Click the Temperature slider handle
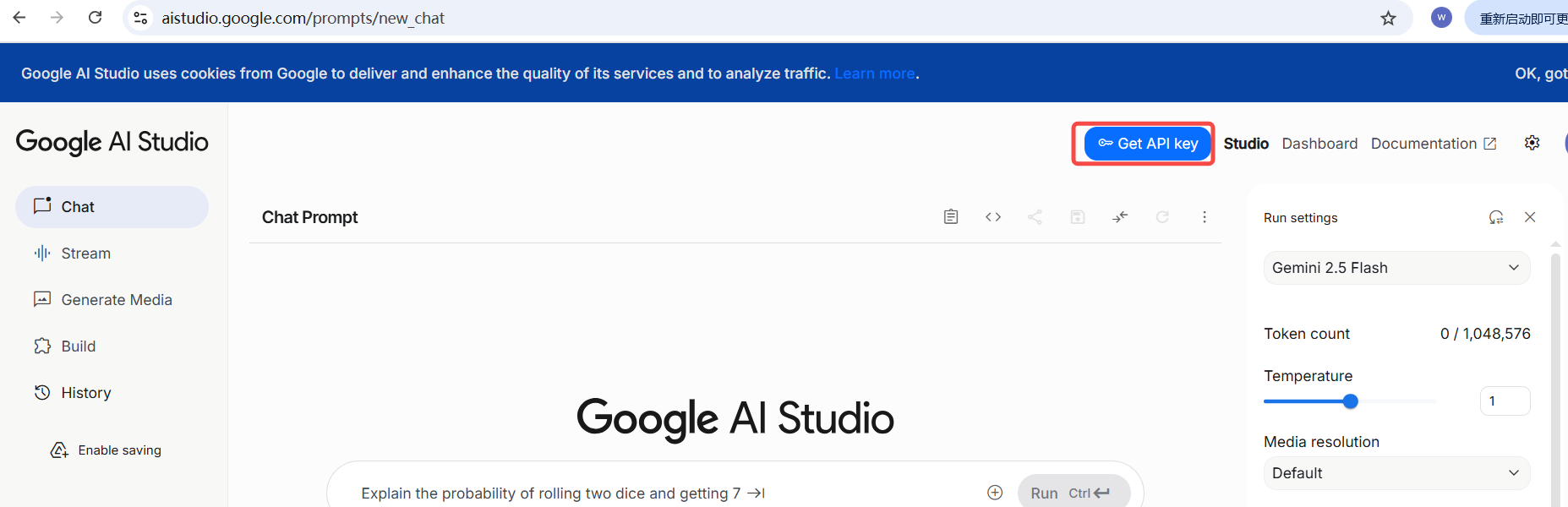1568x507 pixels. pyautogui.click(x=1351, y=401)
